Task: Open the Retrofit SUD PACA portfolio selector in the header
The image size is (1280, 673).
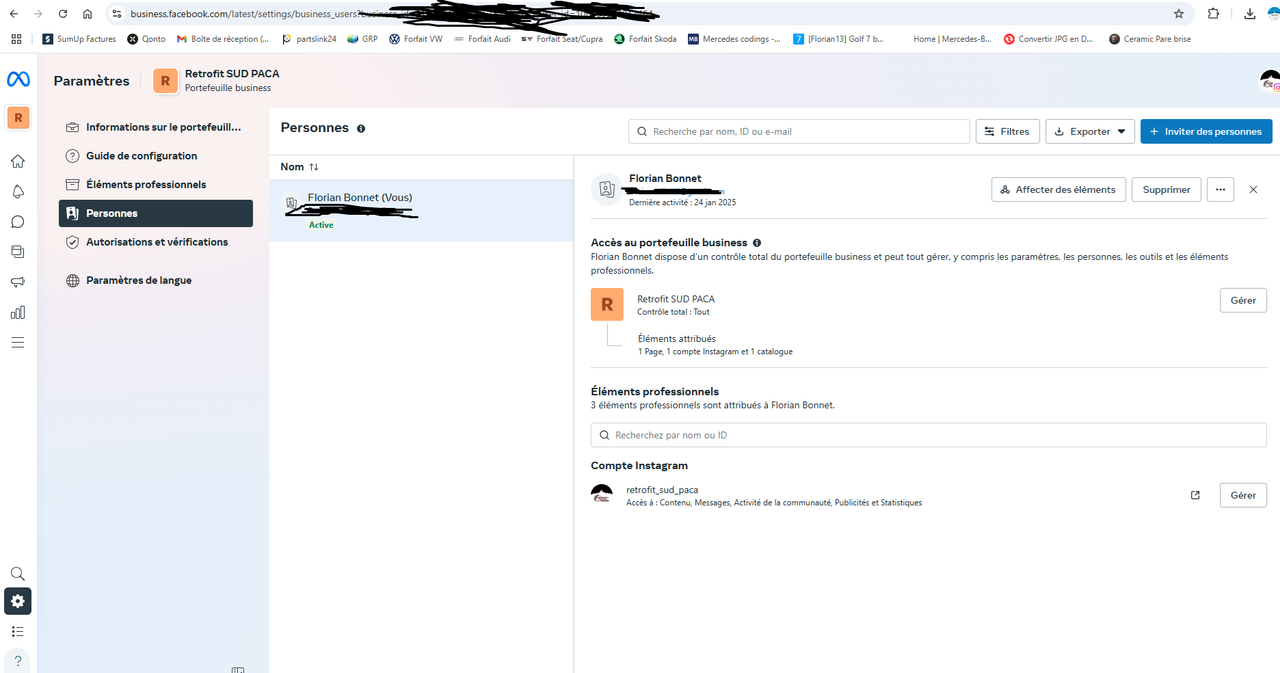Action: coord(216,81)
